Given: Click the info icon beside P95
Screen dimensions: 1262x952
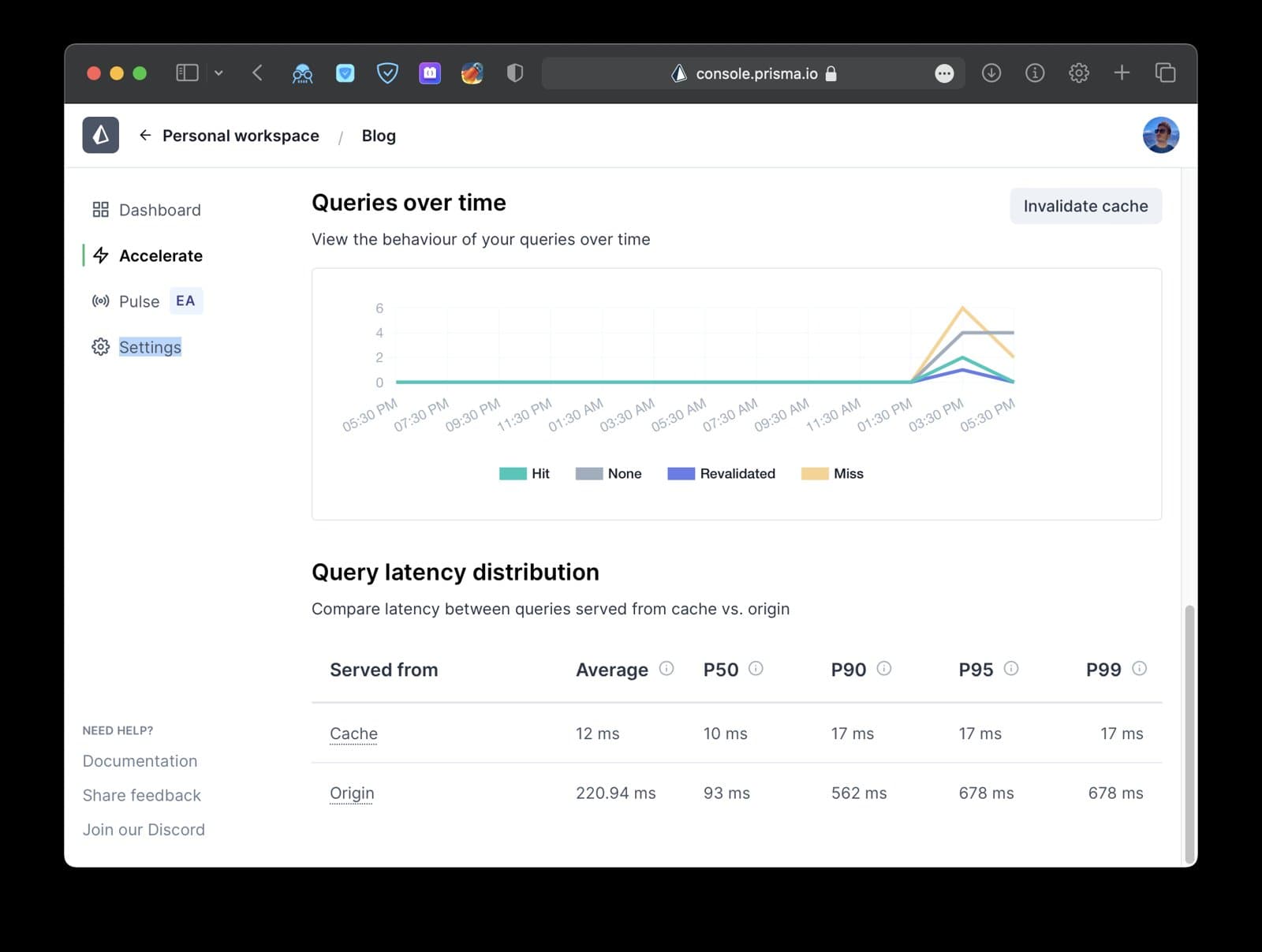Looking at the screenshot, I should (1011, 668).
